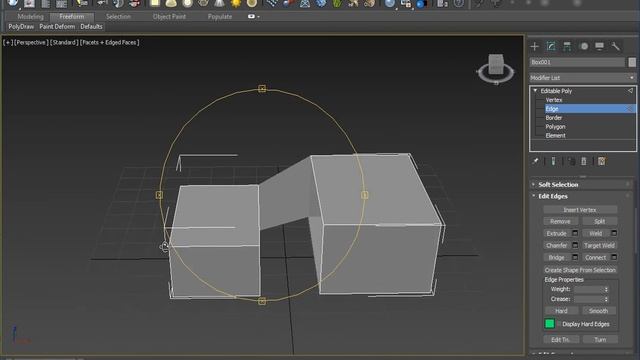Open Chamfer settings box

pyautogui.click(x=575, y=245)
